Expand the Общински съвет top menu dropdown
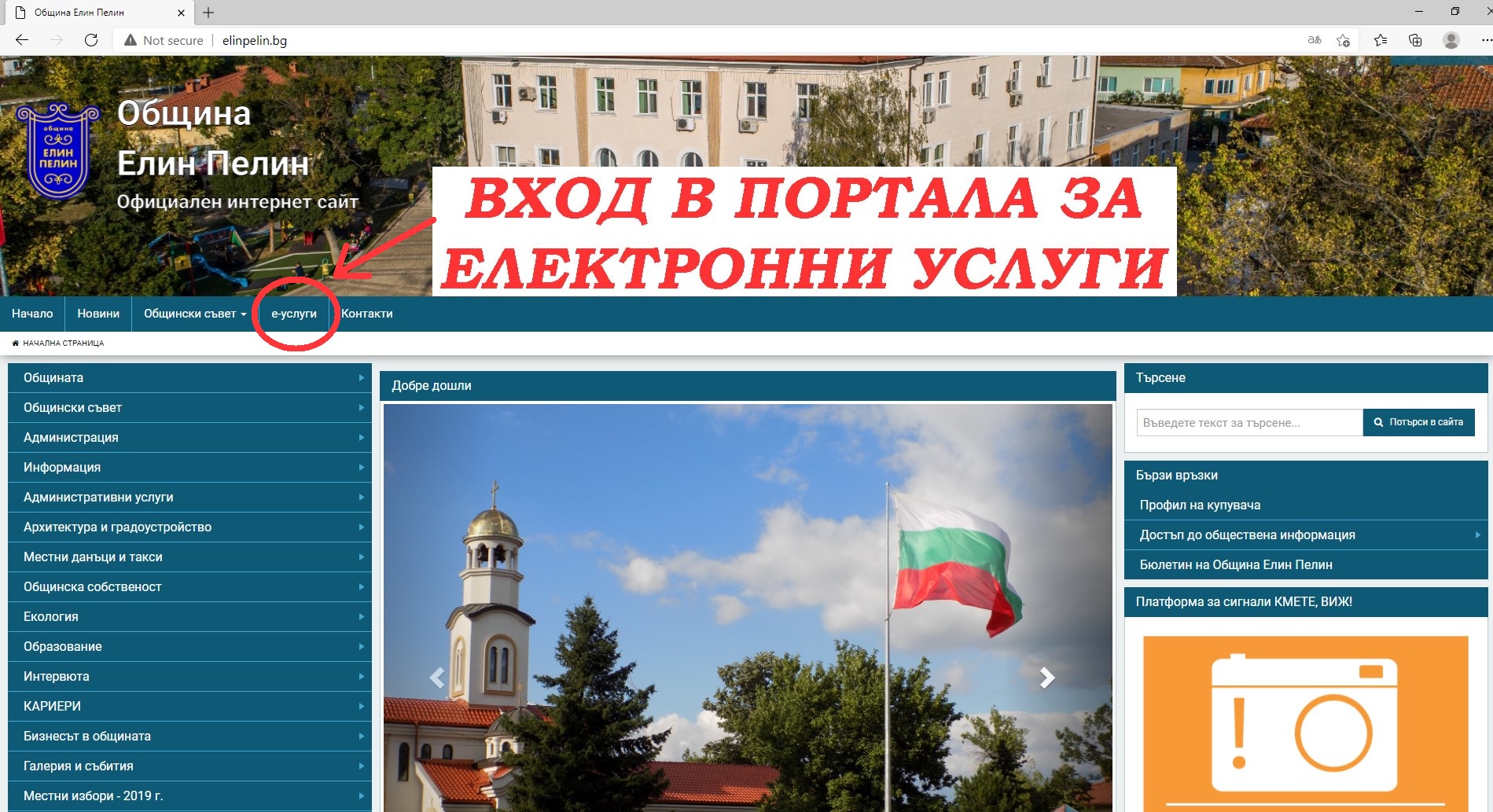The image size is (1493, 812). 194,314
